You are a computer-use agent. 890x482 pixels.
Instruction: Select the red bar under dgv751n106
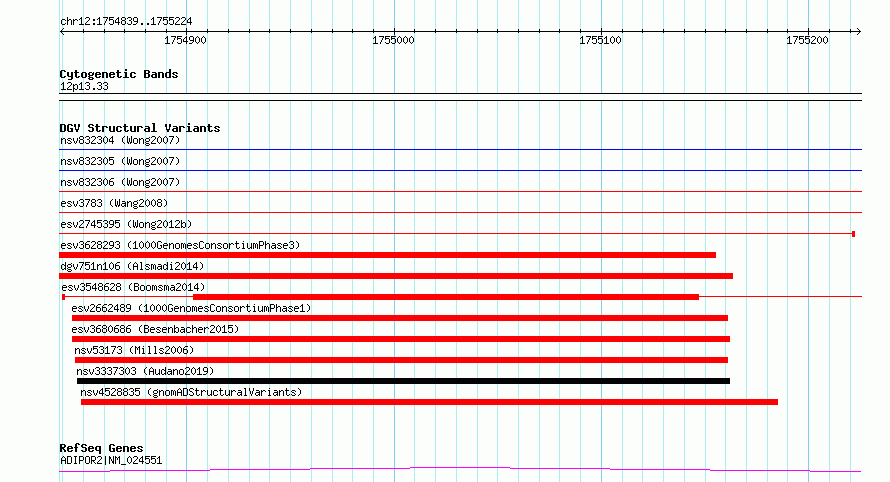point(396,276)
